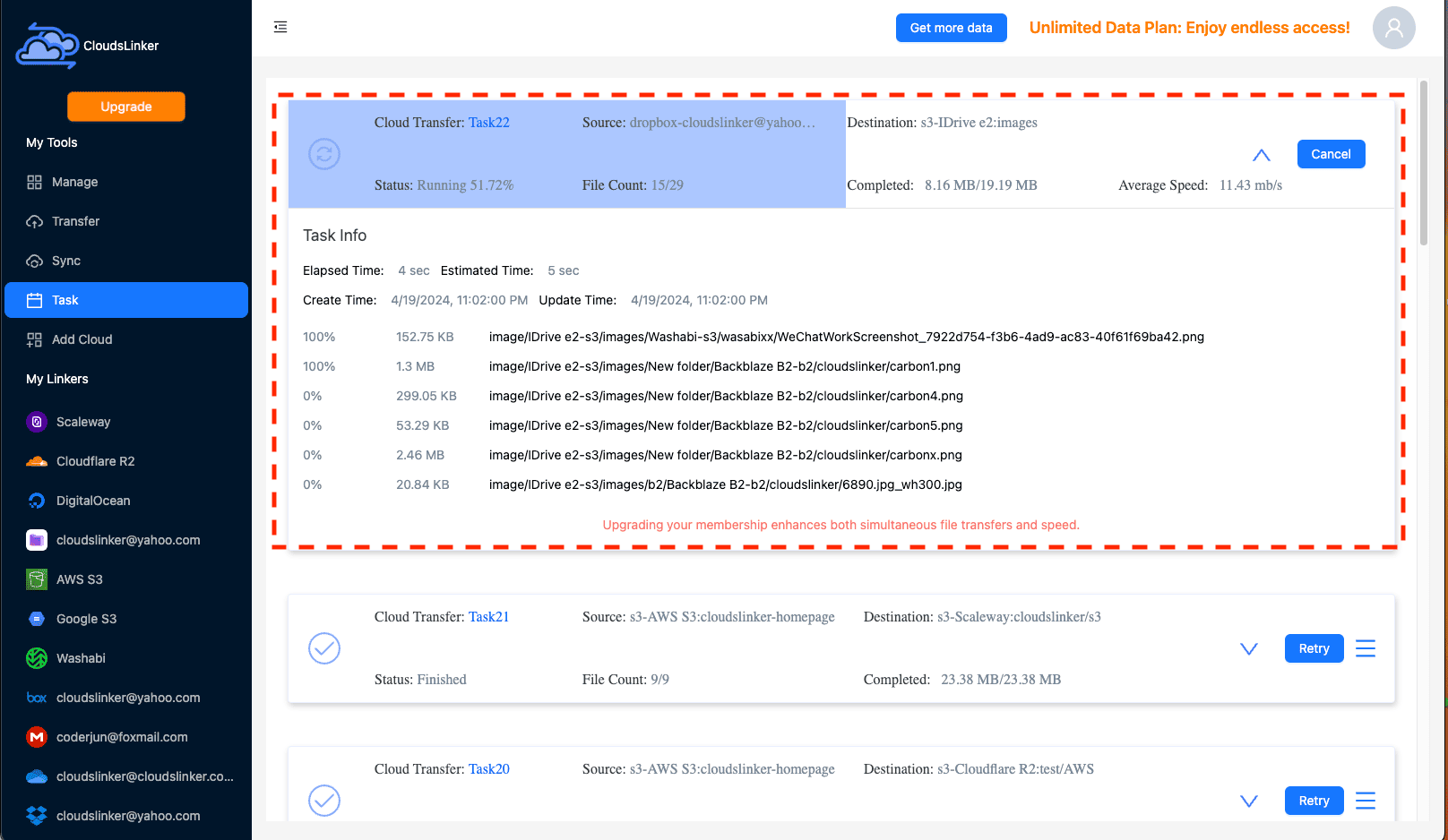
Task: Open the Scaleway linker entry
Action: [x=126, y=422]
